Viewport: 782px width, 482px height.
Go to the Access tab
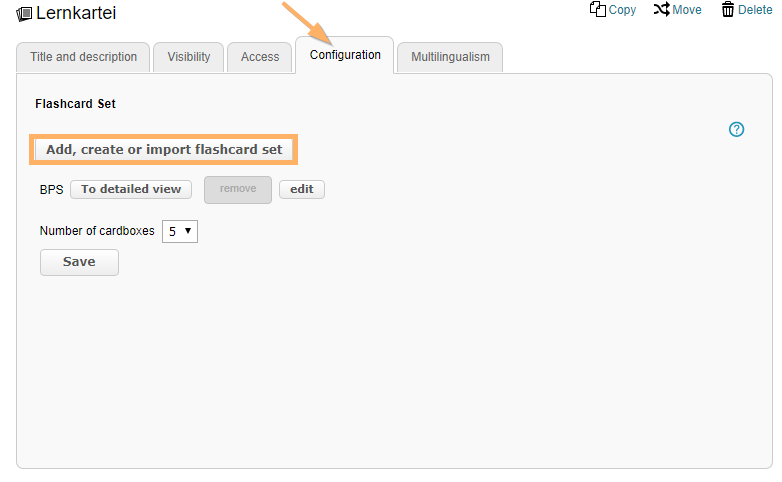click(260, 57)
